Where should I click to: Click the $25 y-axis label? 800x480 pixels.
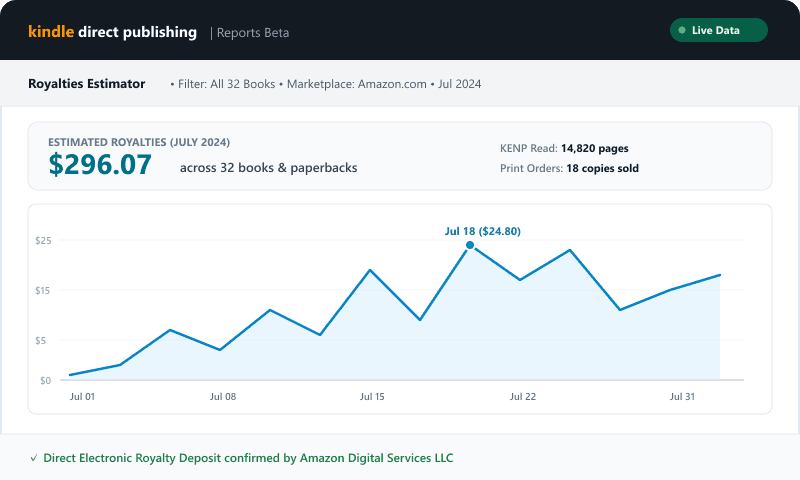pyautogui.click(x=43, y=240)
